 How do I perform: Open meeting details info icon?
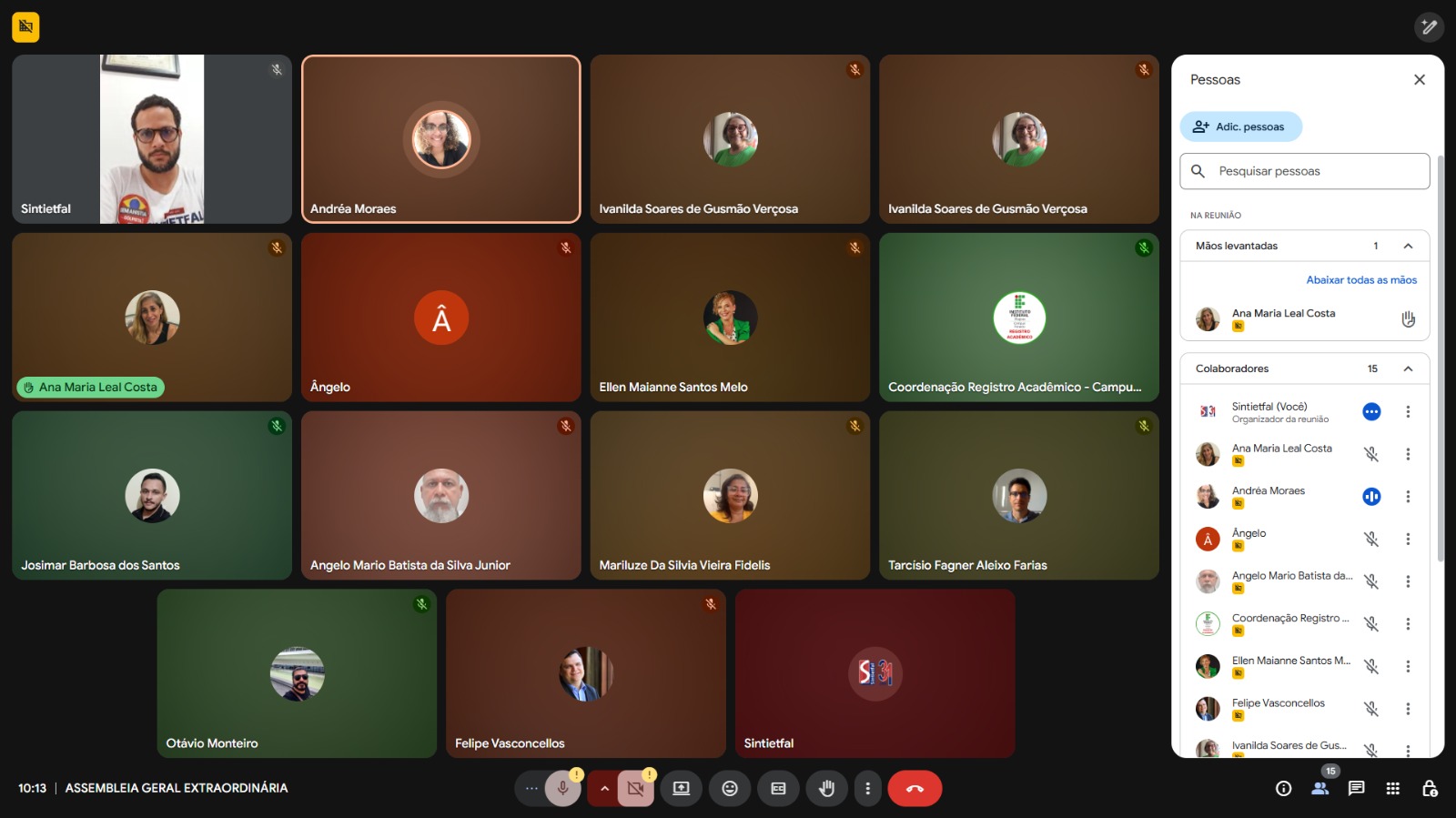point(1283,789)
